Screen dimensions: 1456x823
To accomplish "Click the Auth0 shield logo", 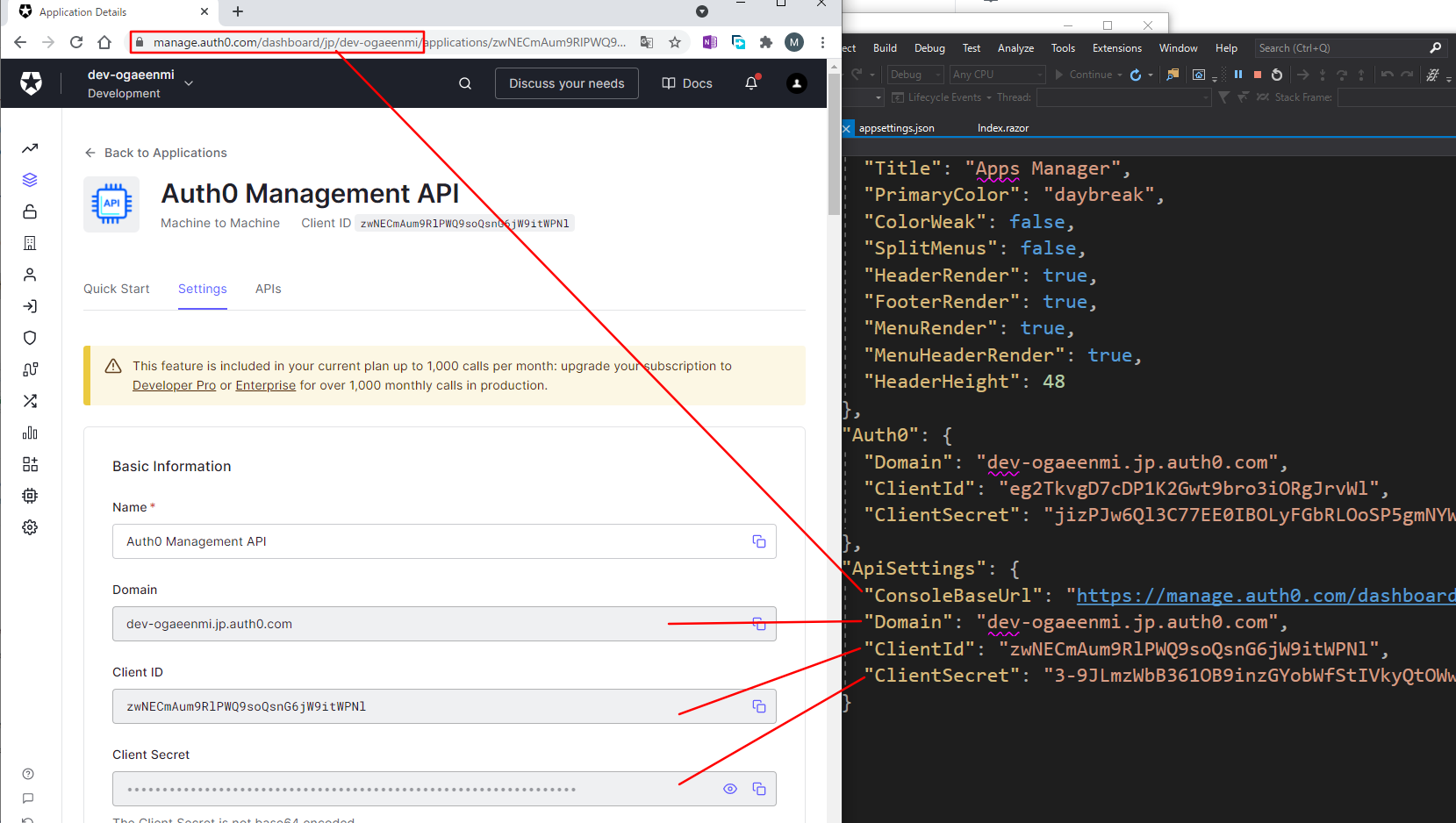I will (x=32, y=83).
